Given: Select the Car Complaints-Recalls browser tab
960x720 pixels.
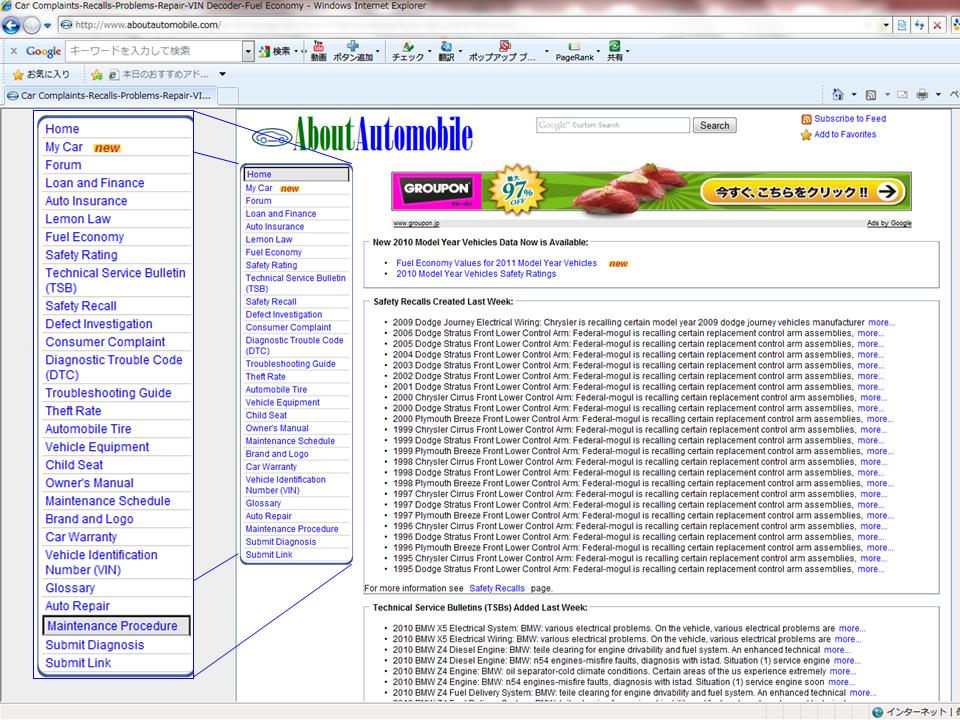Looking at the screenshot, I should click(x=110, y=96).
